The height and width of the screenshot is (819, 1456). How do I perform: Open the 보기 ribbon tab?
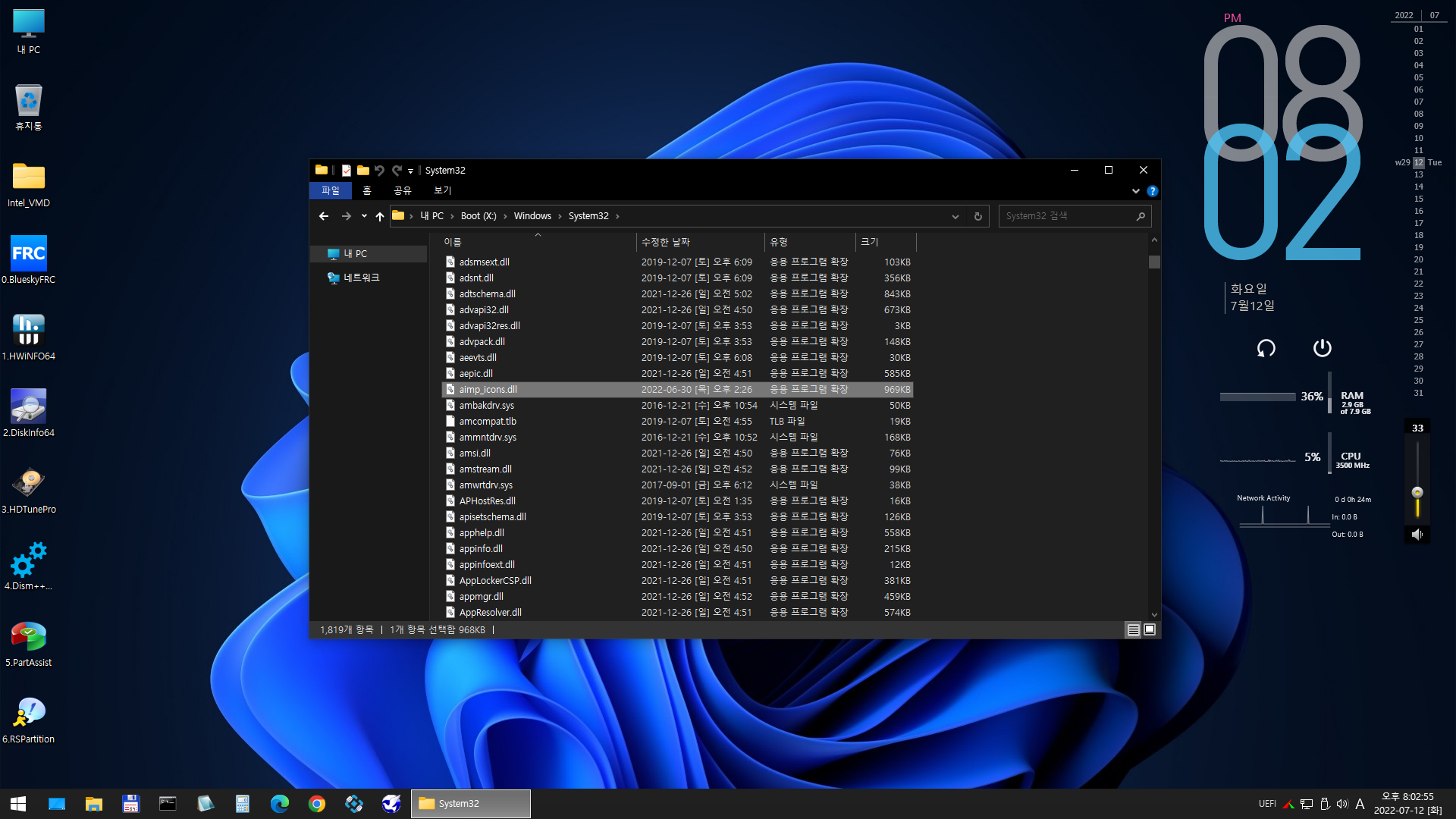pyautogui.click(x=443, y=190)
